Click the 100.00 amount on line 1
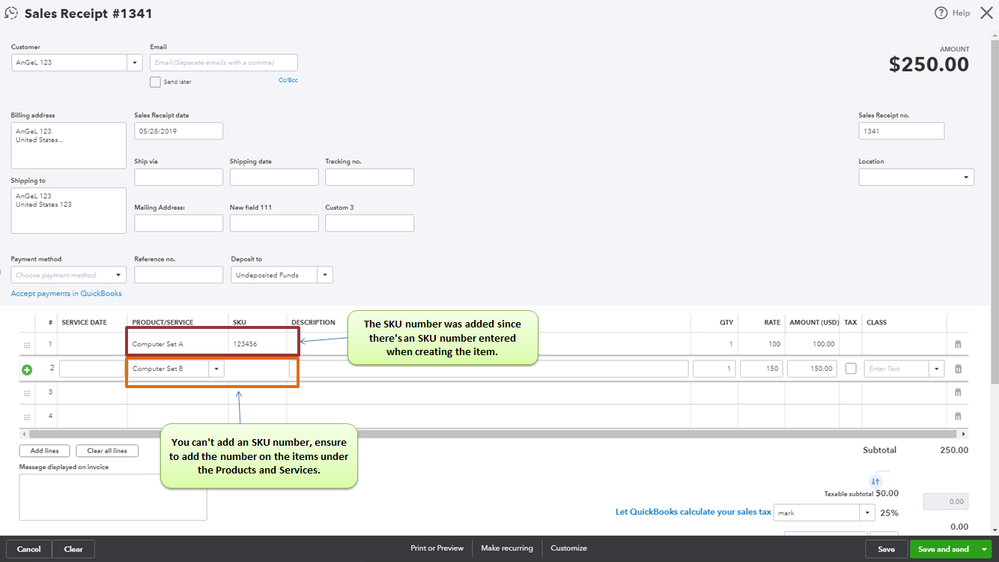Screen dimensions: 999x562 tap(823, 344)
